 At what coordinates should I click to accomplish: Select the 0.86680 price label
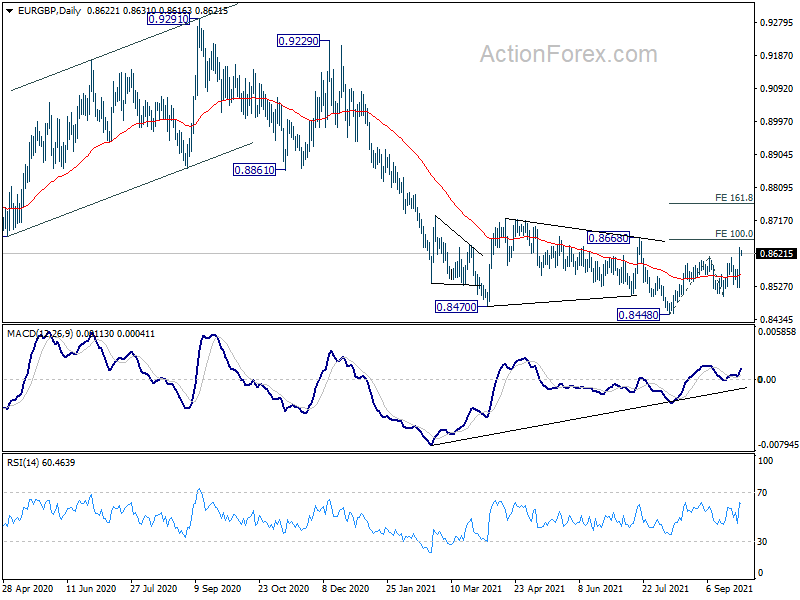coord(608,238)
